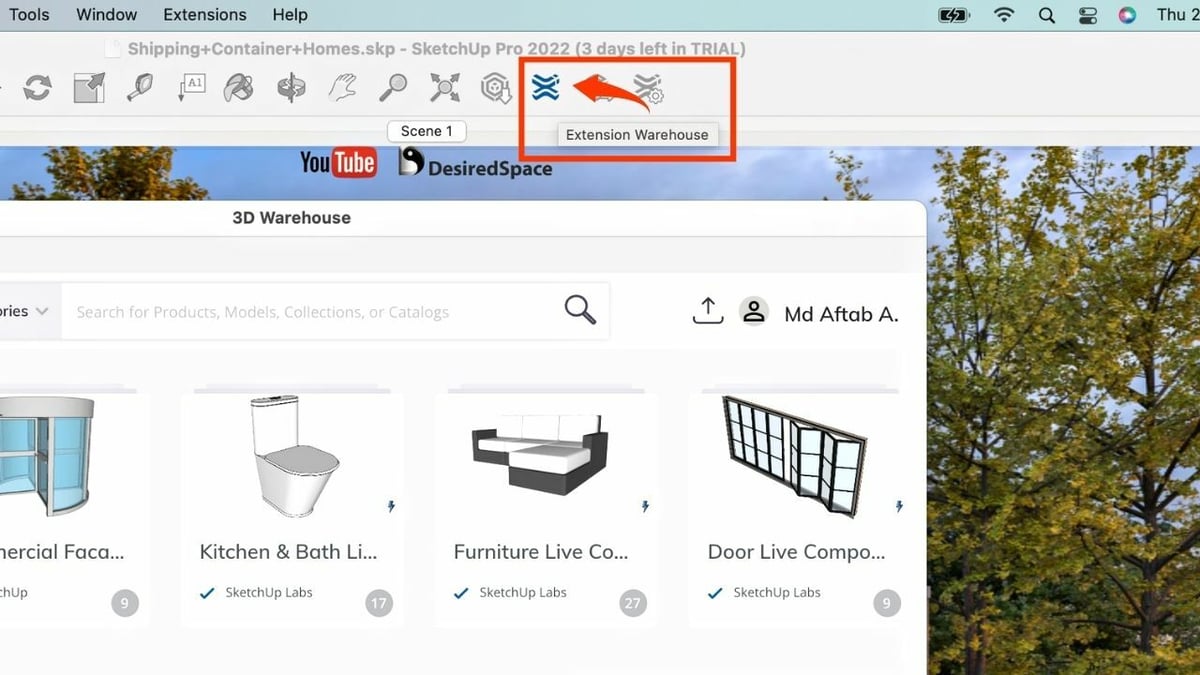Click the battery status icon
The image size is (1200, 675).
pyautogui.click(x=953, y=15)
